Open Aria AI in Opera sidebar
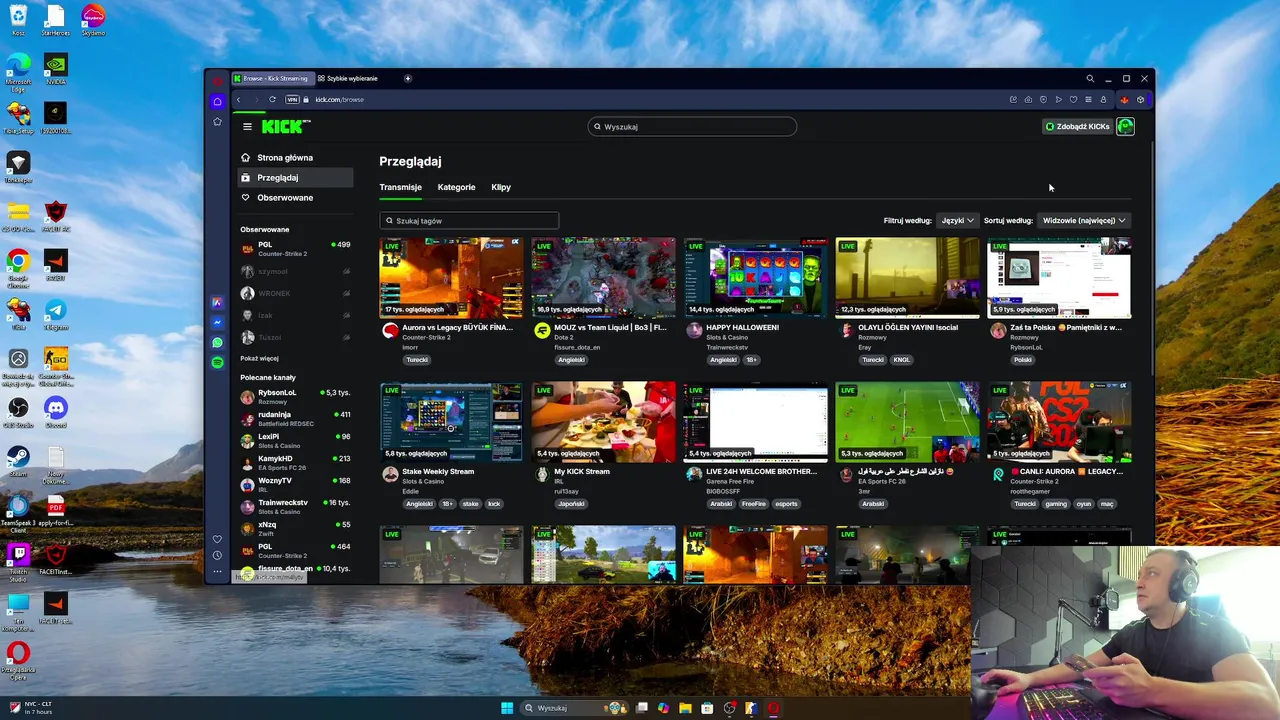Viewport: 1280px width, 720px height. pyautogui.click(x=217, y=302)
